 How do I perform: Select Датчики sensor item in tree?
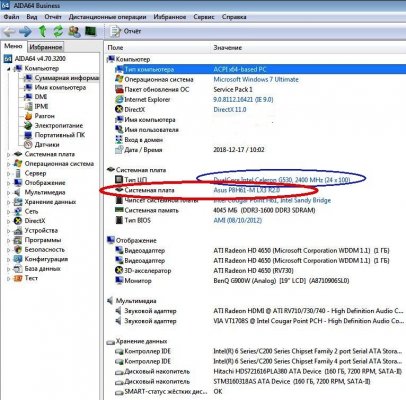[47, 145]
